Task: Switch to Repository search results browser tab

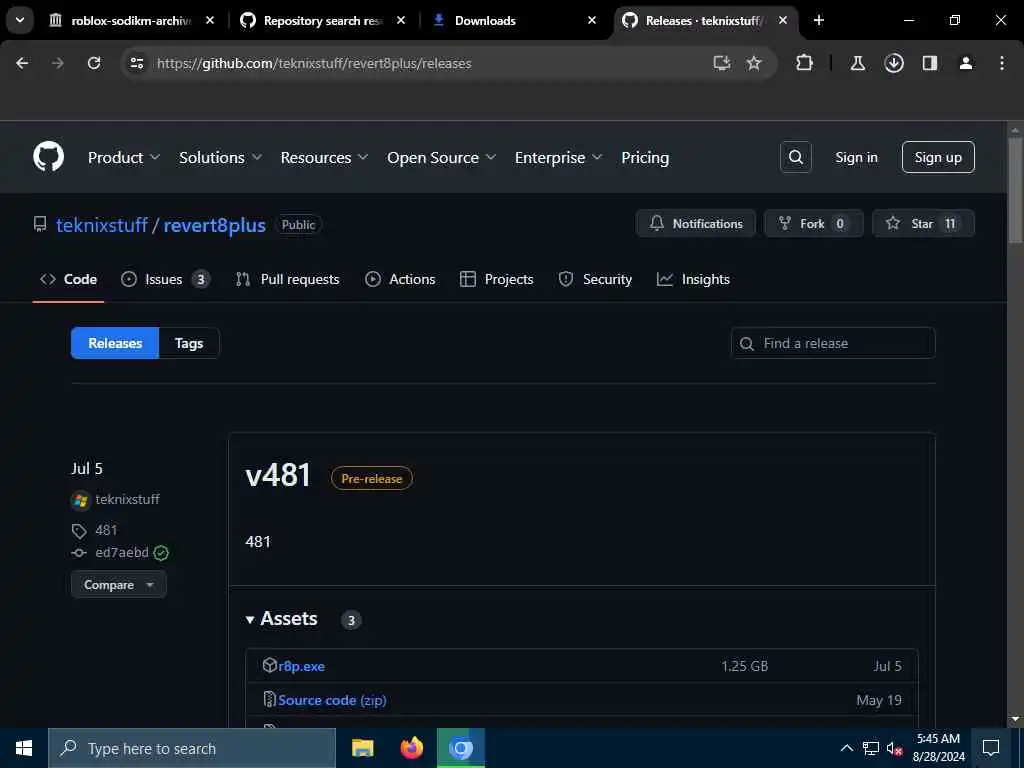Action: pyautogui.click(x=322, y=20)
